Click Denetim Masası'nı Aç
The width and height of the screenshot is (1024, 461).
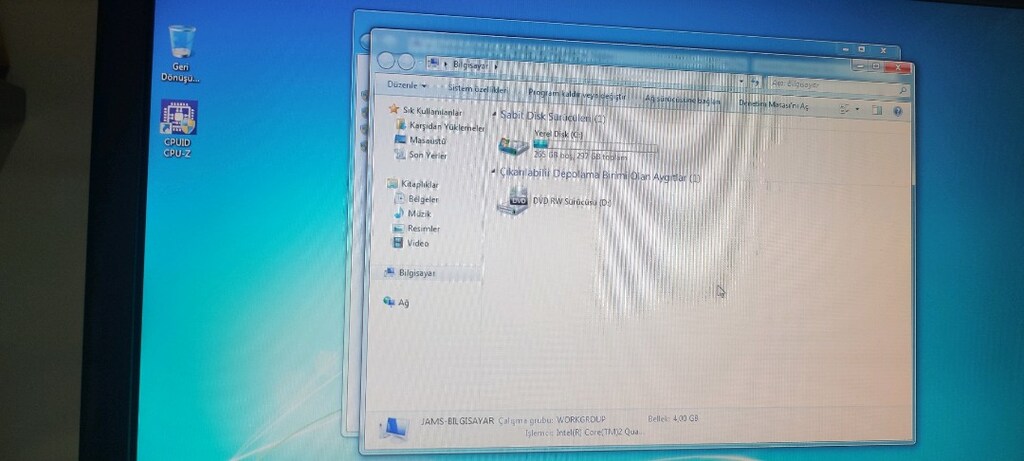(x=773, y=104)
